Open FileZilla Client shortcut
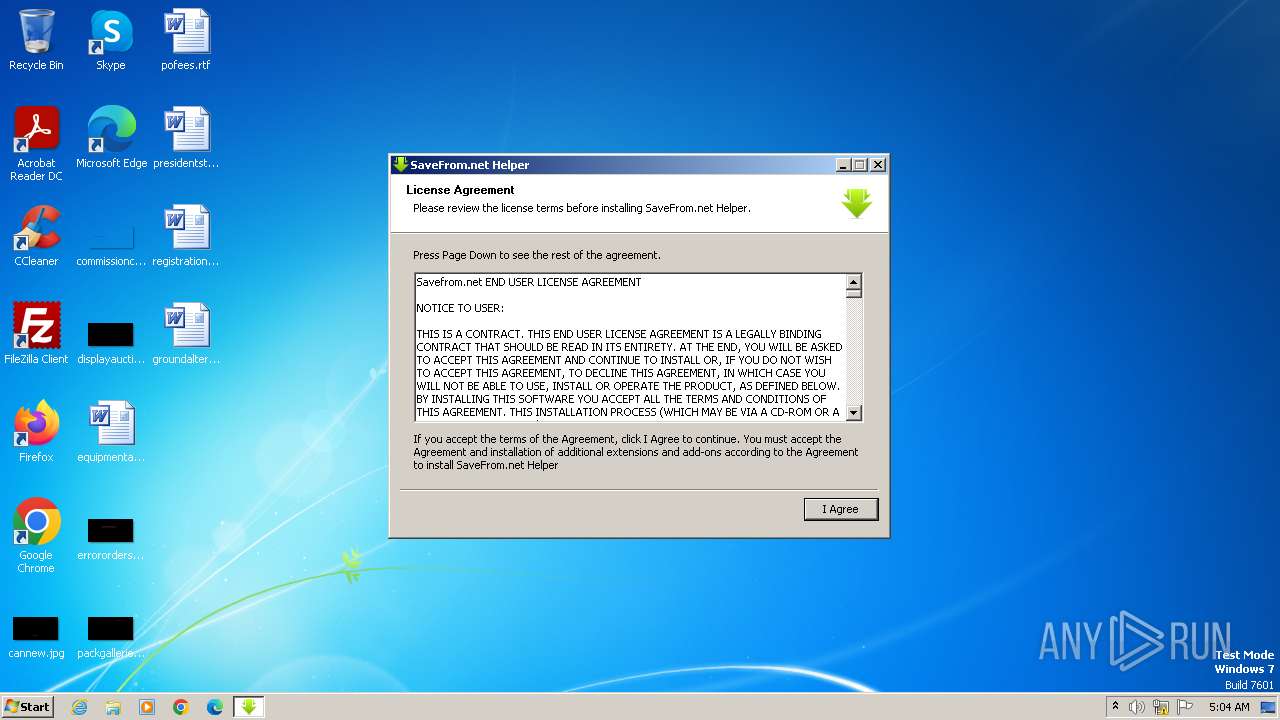The height and width of the screenshot is (720, 1280). pos(36,333)
